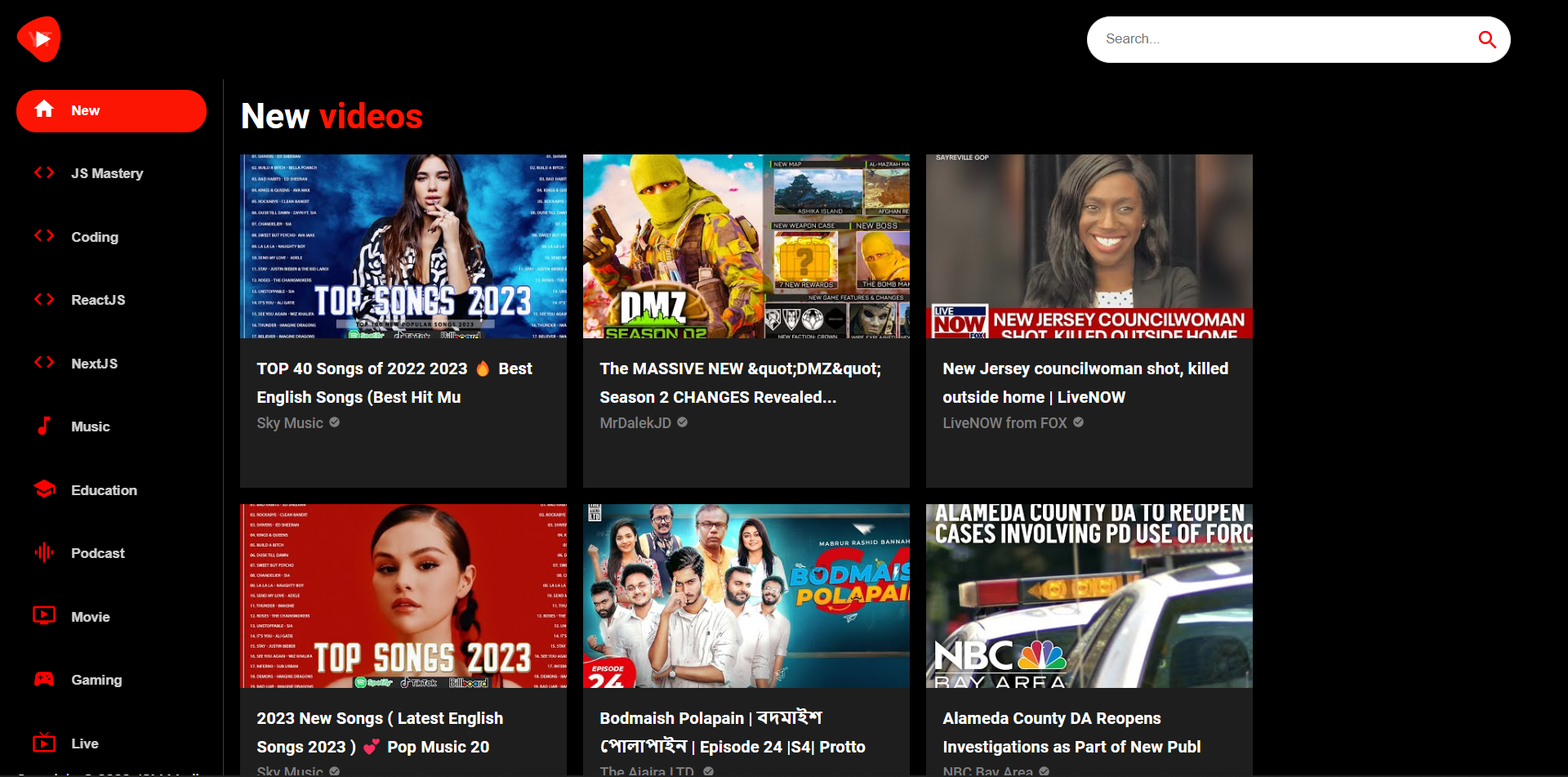Click the code icon beside Coding

(44, 236)
